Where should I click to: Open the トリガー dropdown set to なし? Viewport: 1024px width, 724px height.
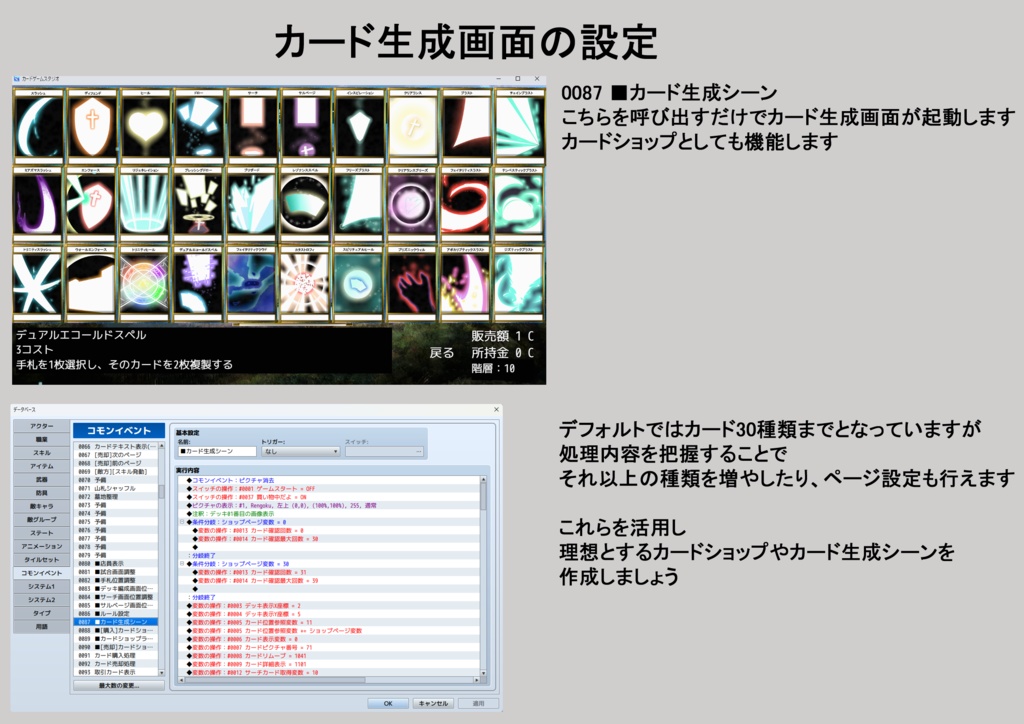(300, 451)
